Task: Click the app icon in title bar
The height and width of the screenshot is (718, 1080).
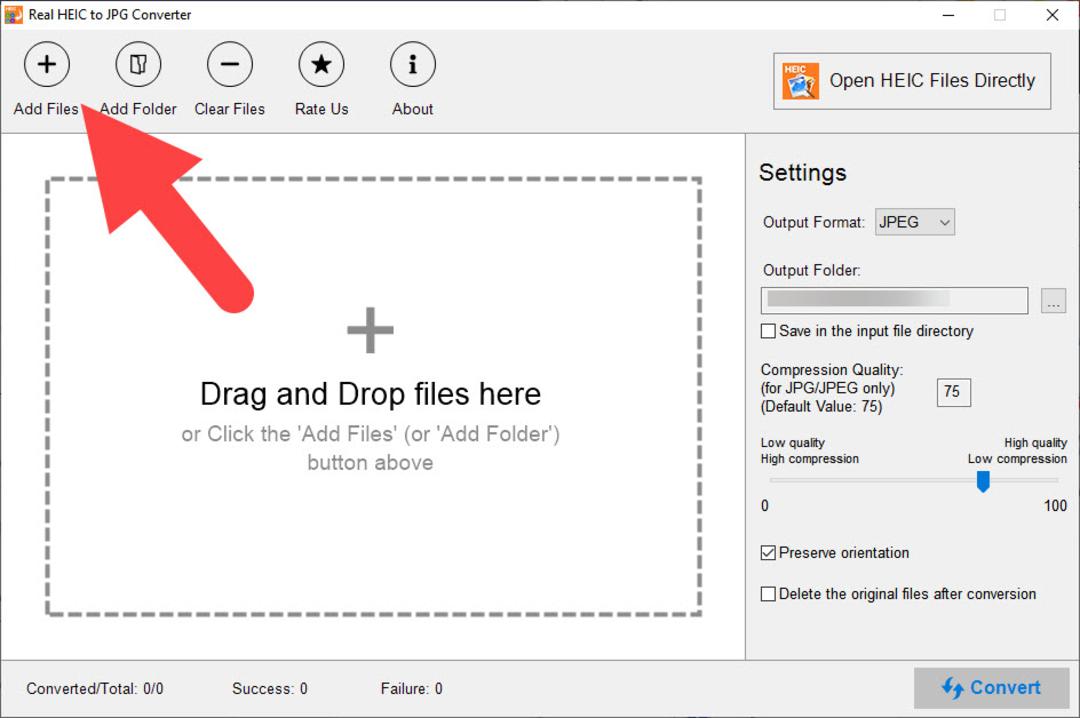Action: click(x=13, y=14)
